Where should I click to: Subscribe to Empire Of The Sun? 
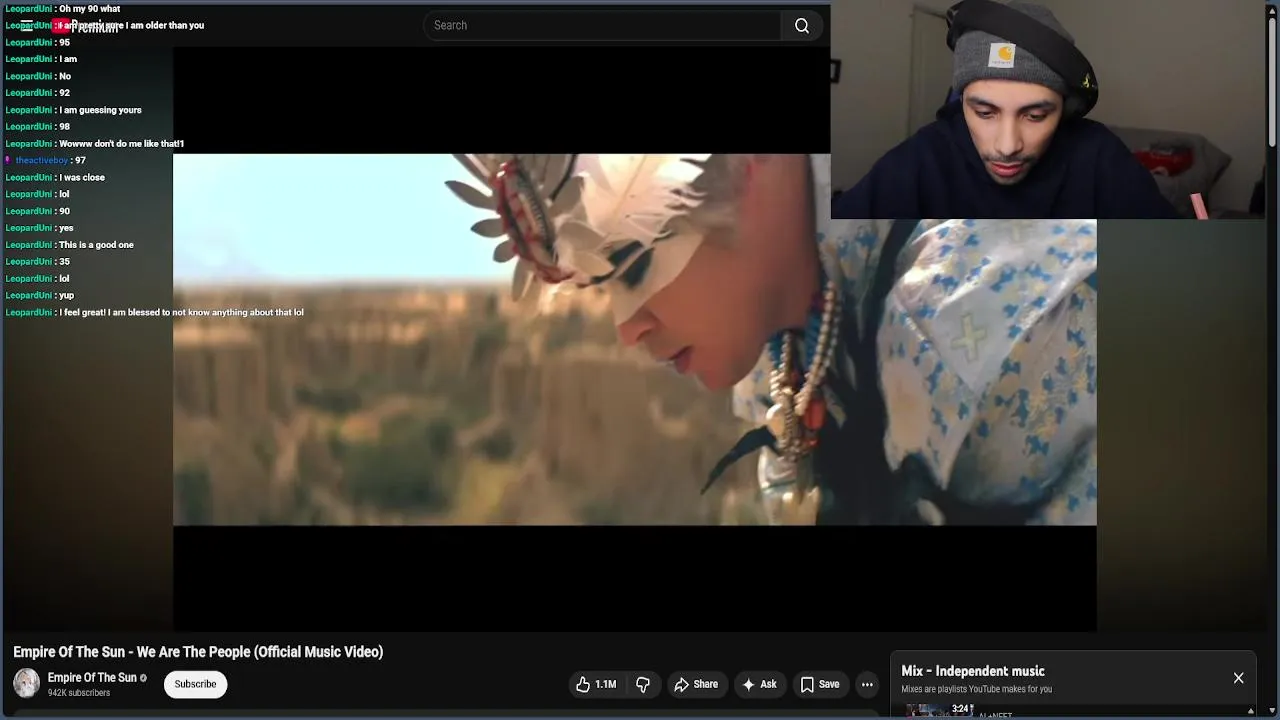click(x=195, y=684)
